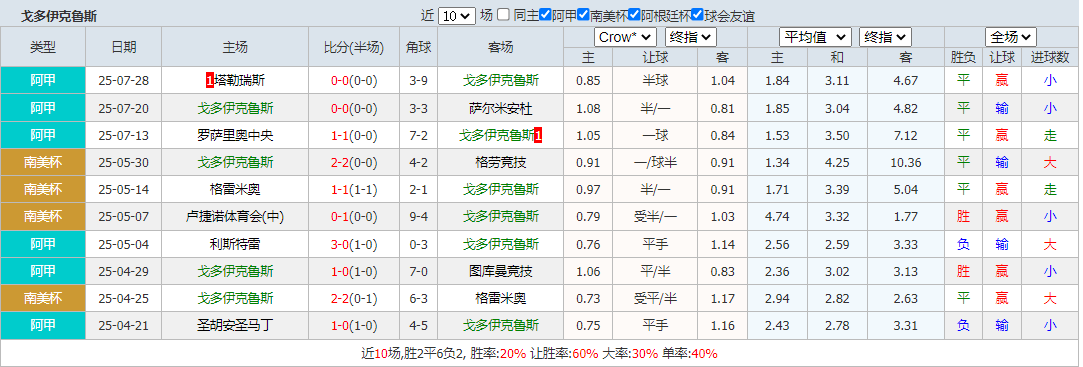The width and height of the screenshot is (1083, 367).
Task: Uncheck the 球会友谊 filter checkbox
Action: coord(697,15)
